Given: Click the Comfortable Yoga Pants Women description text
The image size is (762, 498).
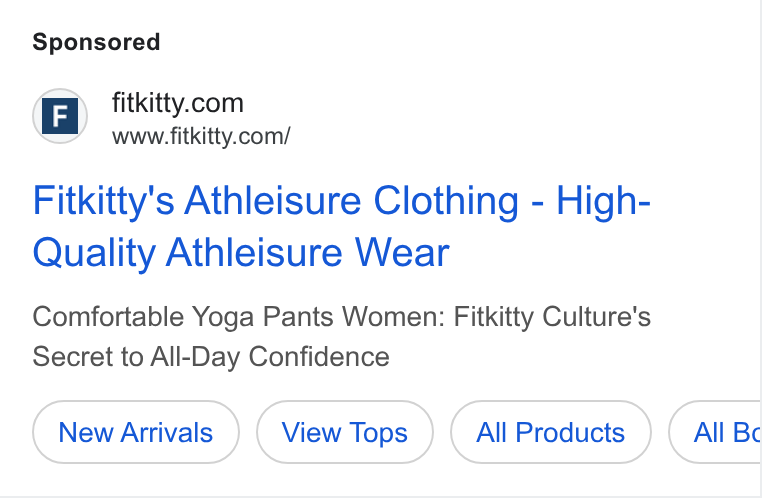Looking at the screenshot, I should coord(238,317).
